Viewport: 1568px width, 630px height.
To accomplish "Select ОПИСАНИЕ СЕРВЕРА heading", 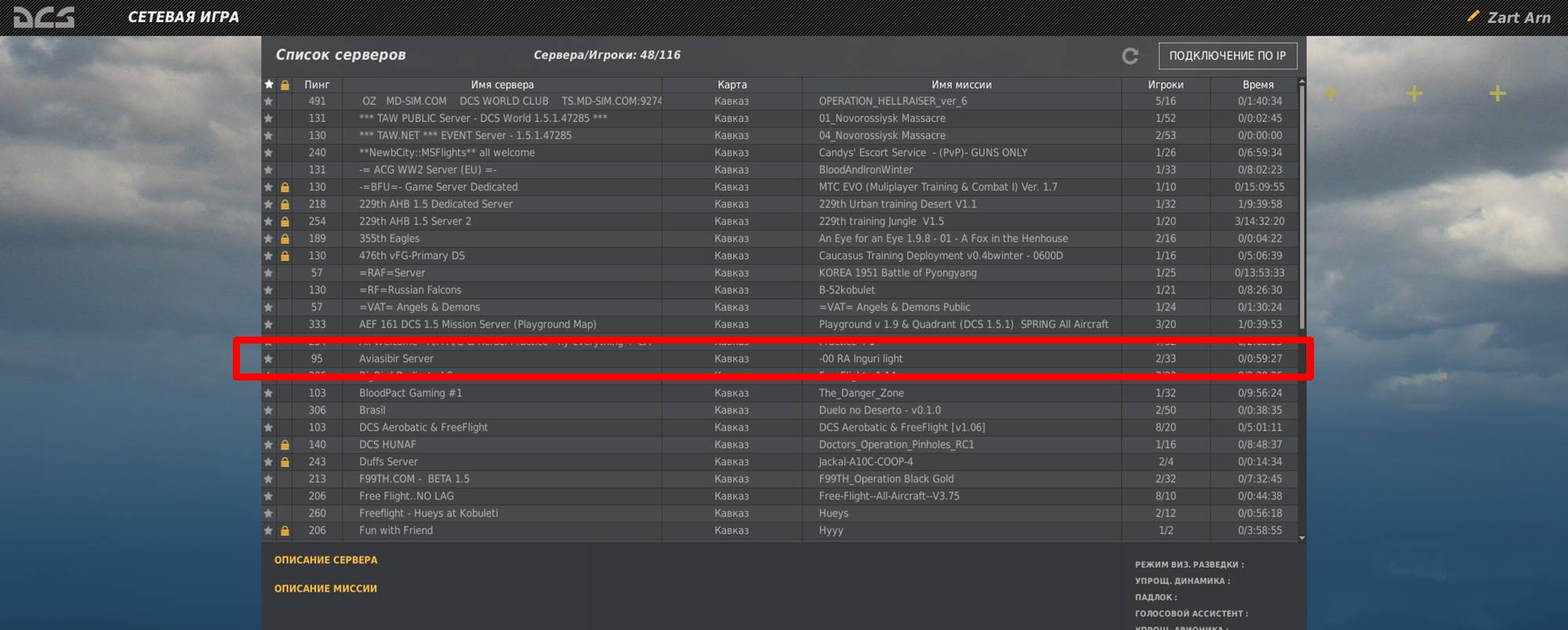I will tap(326, 560).
